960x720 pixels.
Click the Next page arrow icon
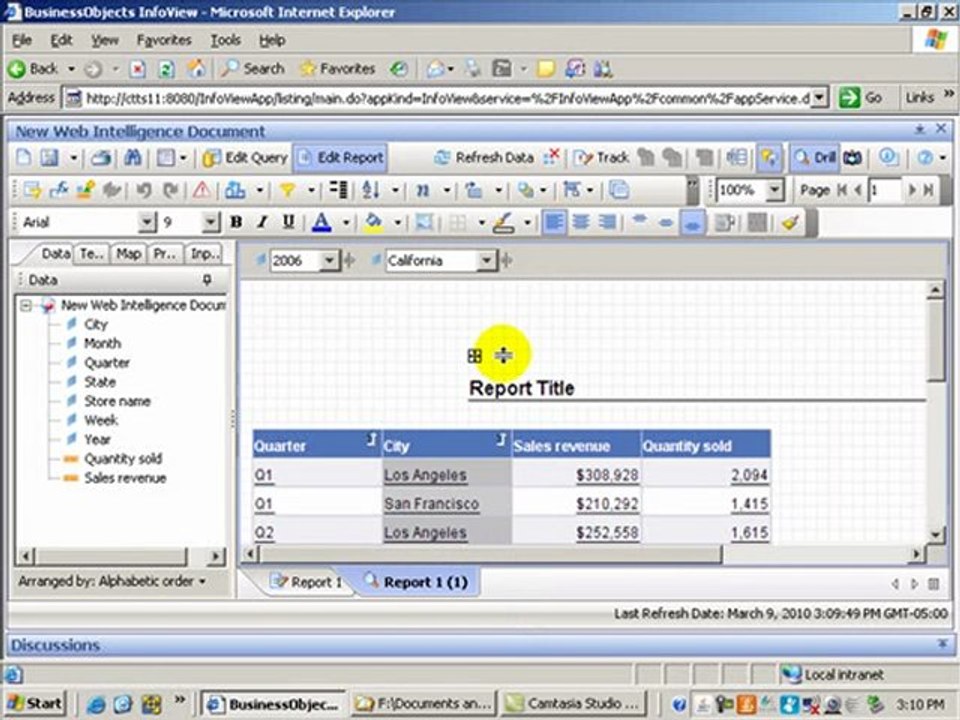tap(913, 190)
